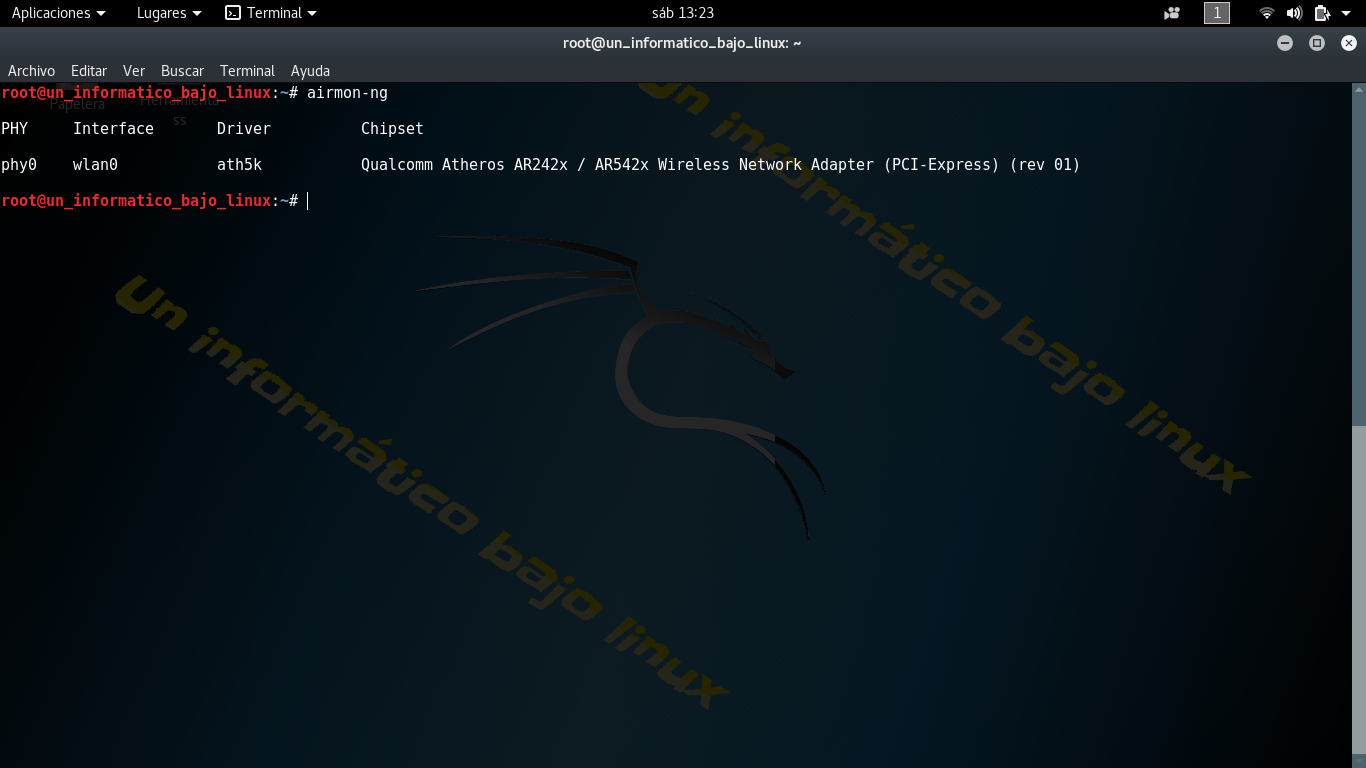Click the airmon-ng command text

point(347,93)
